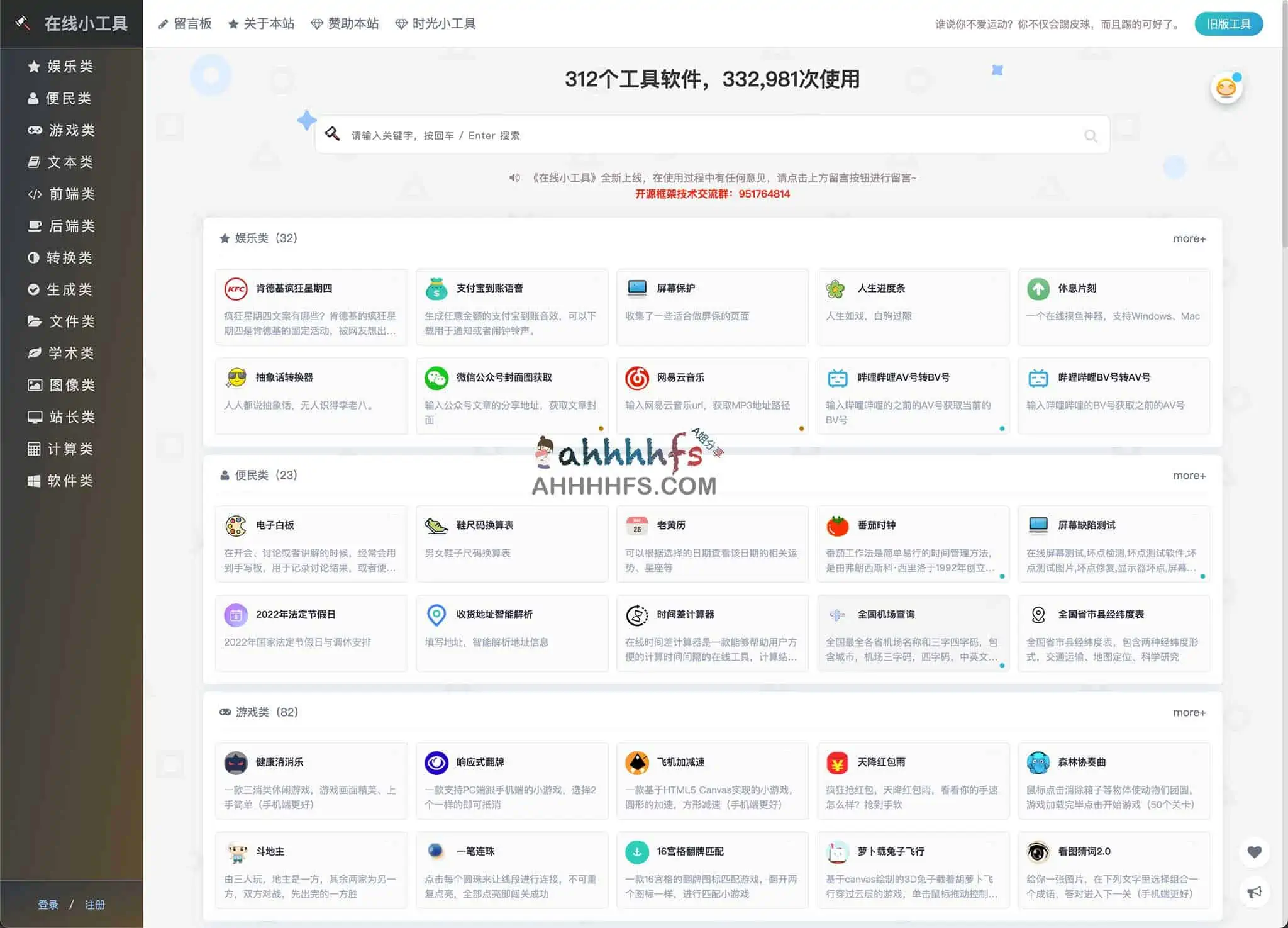Click the 注册 registration link

click(96, 905)
